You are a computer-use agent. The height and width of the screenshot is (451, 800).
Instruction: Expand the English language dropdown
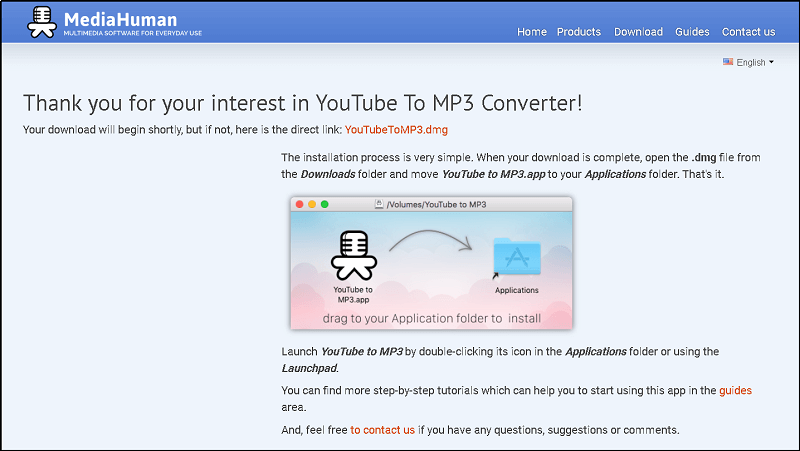(748, 62)
